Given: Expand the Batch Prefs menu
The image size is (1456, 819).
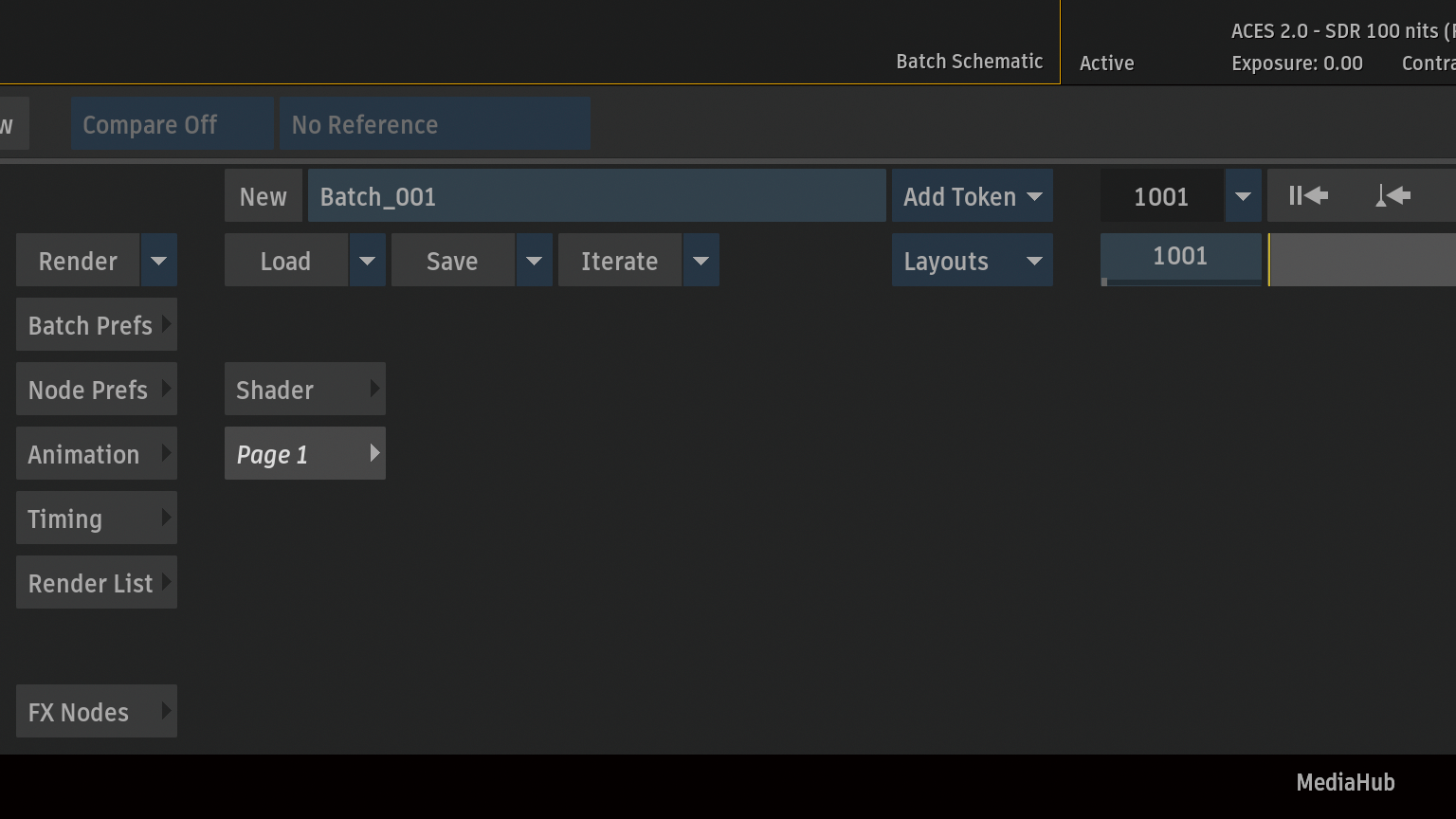Looking at the screenshot, I should pos(97,325).
